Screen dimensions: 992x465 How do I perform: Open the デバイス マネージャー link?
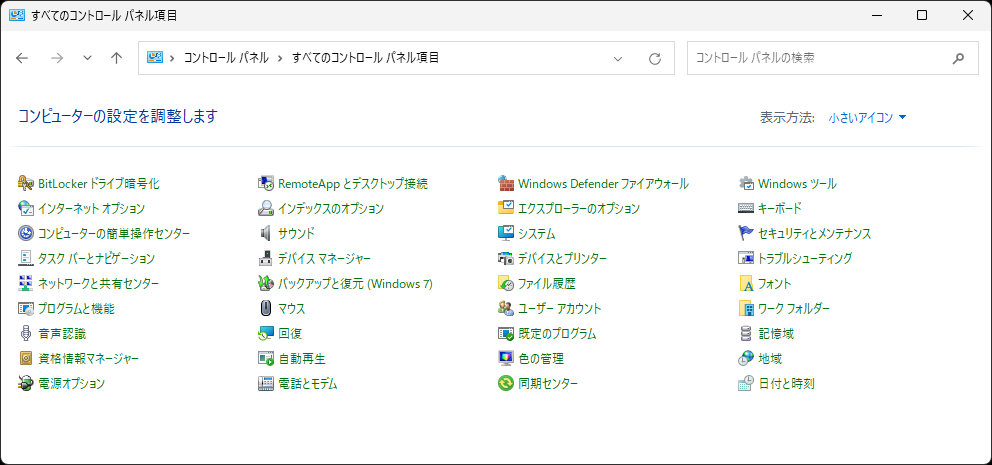point(324,259)
